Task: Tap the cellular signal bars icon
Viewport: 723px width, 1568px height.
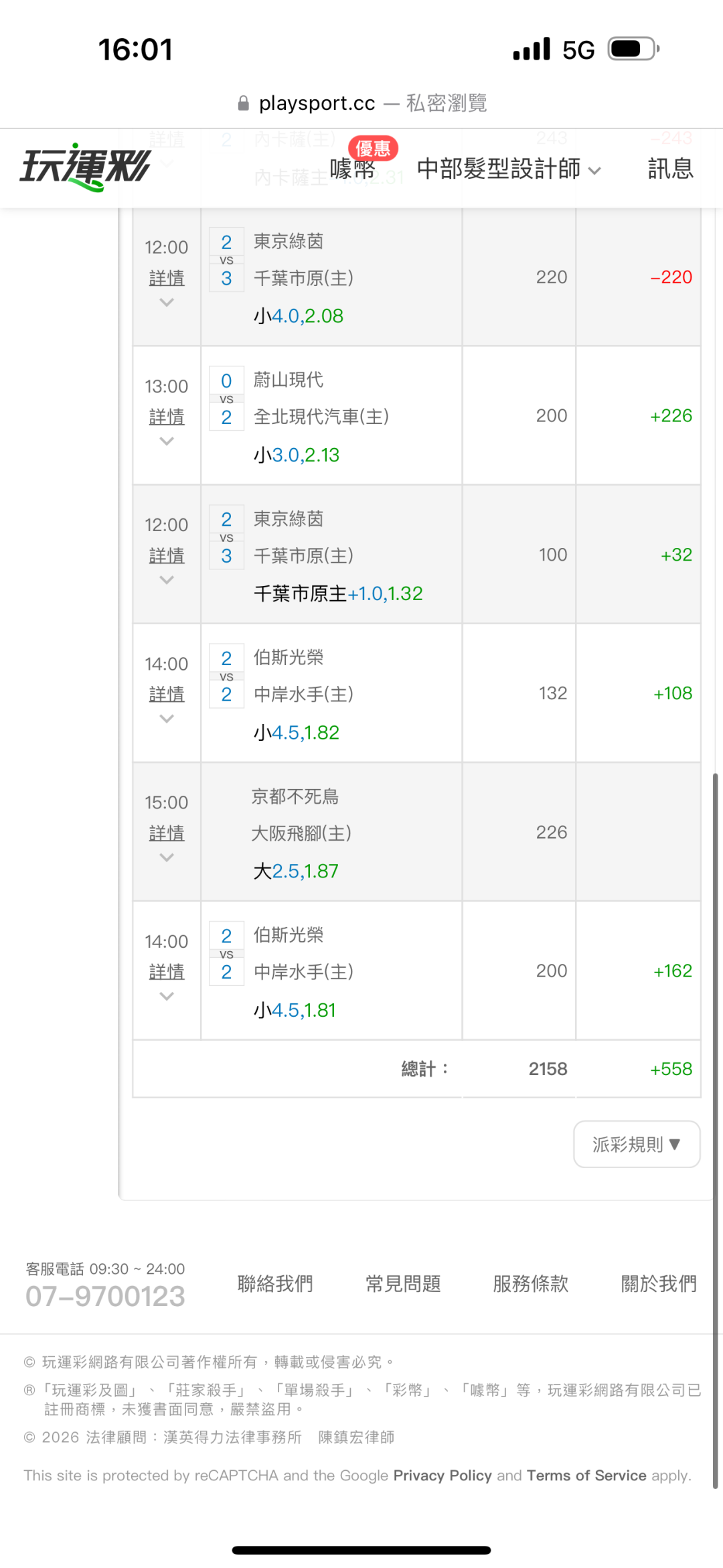Action: click(531, 49)
